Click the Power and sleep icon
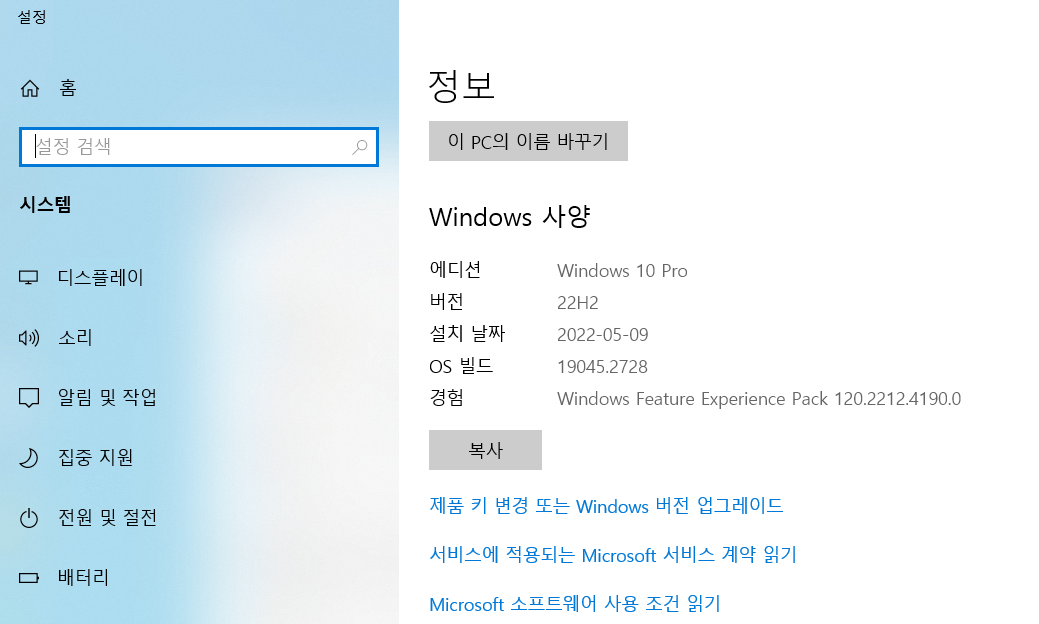 point(28,518)
